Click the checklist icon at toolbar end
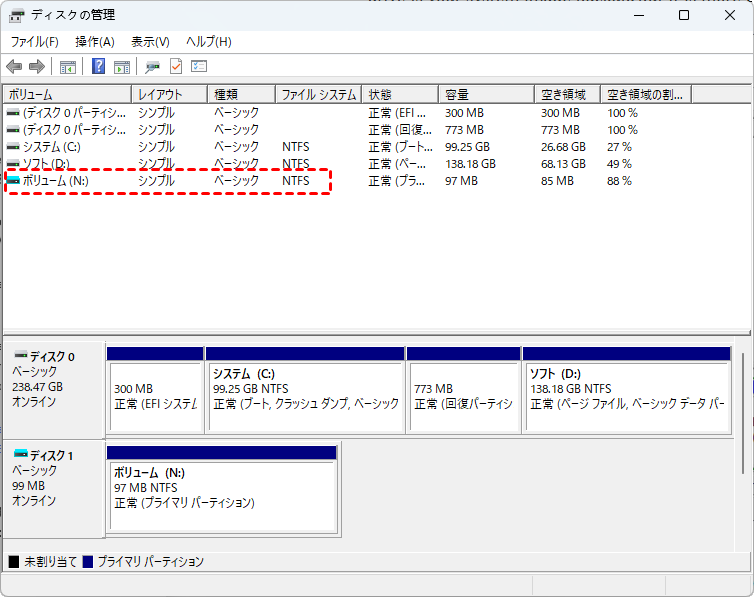This screenshot has height=597, width=754. tap(199, 67)
